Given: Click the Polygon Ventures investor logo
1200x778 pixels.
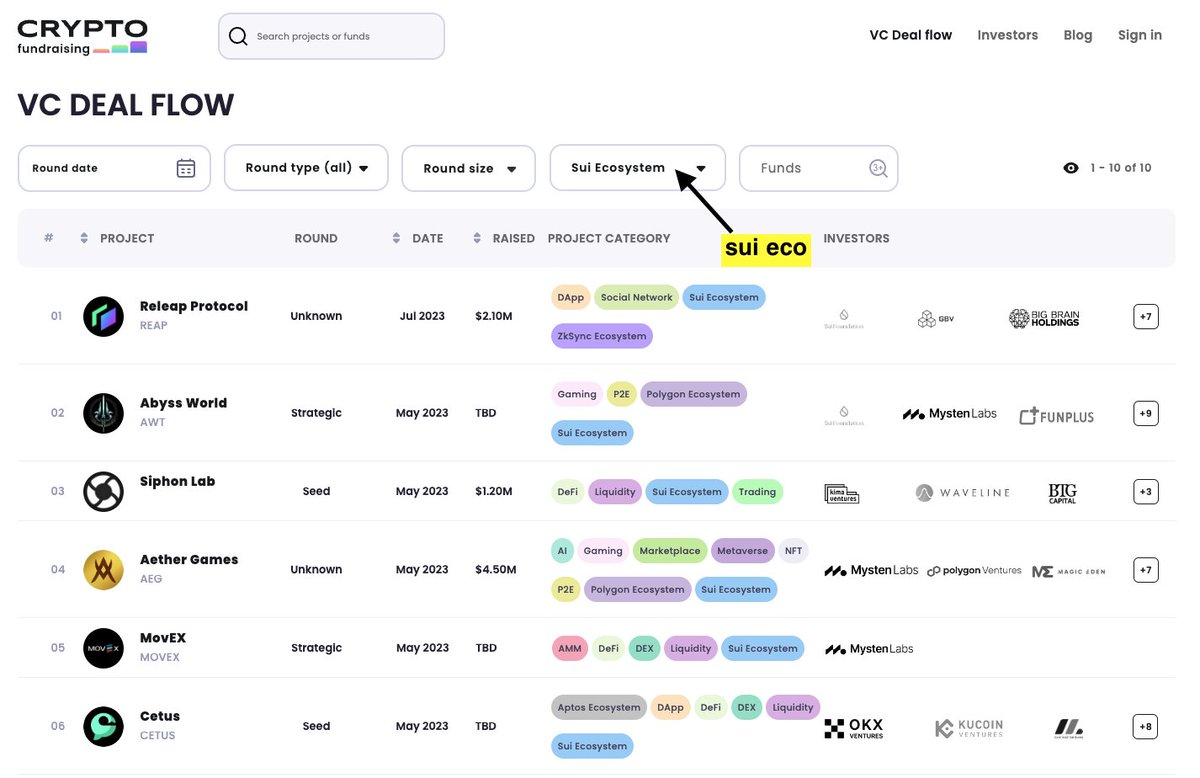Looking at the screenshot, I should pyautogui.click(x=974, y=571).
